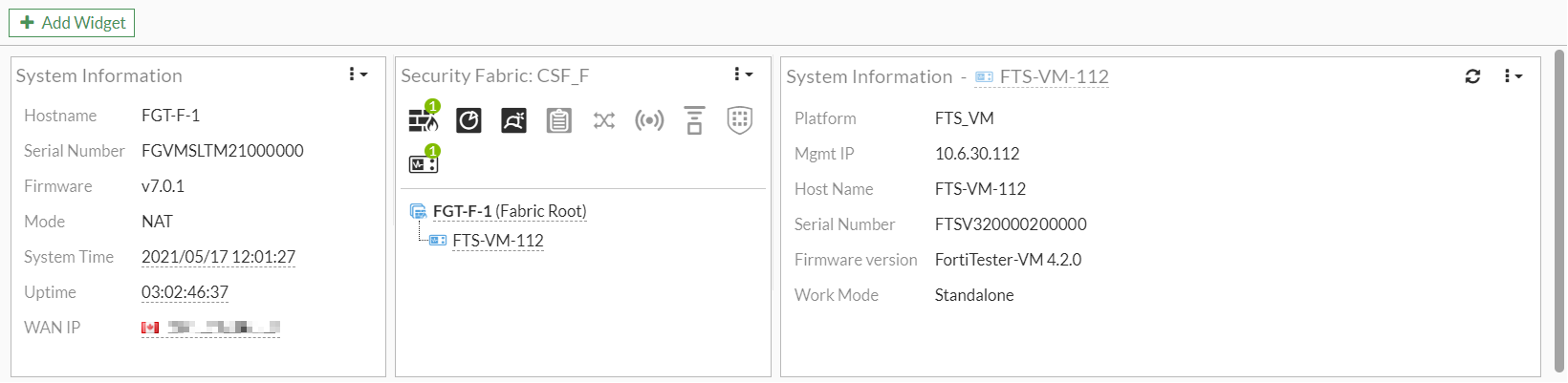
Task: Click the shield grid icon
Action: point(740,120)
